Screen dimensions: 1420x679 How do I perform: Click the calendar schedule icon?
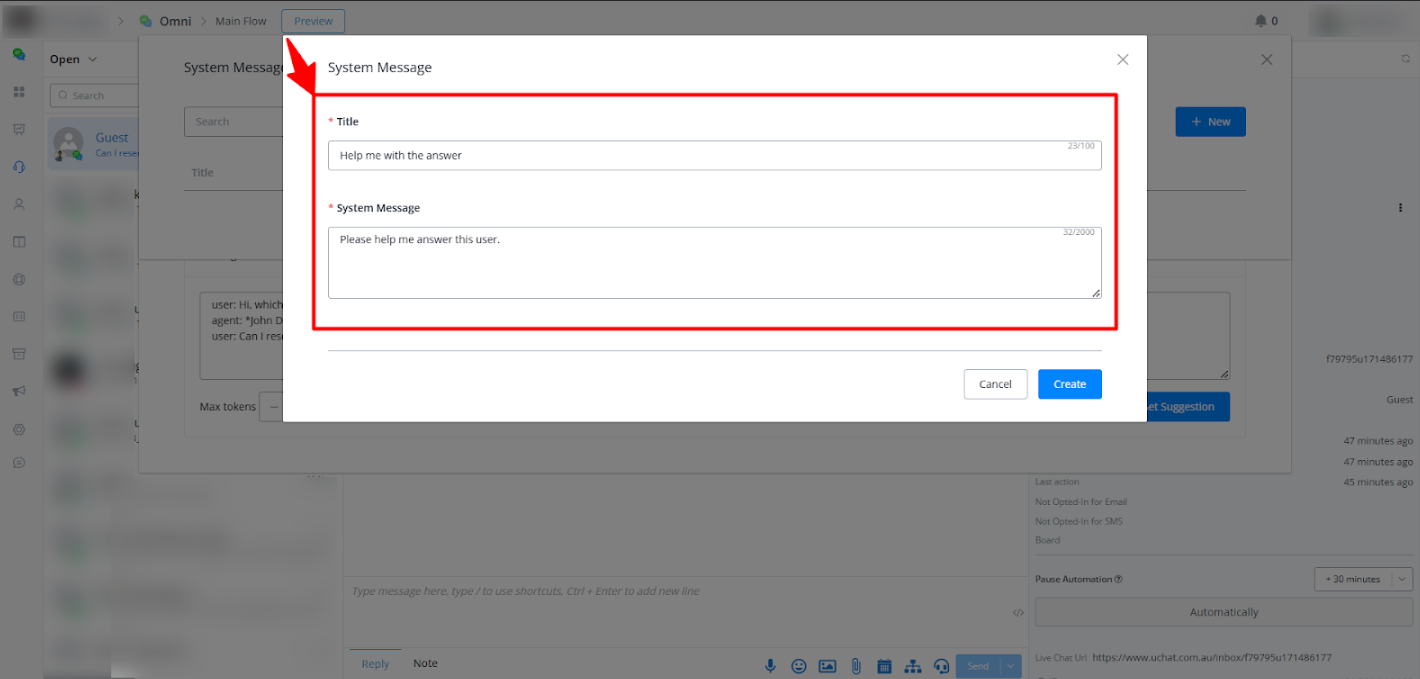[884, 666]
